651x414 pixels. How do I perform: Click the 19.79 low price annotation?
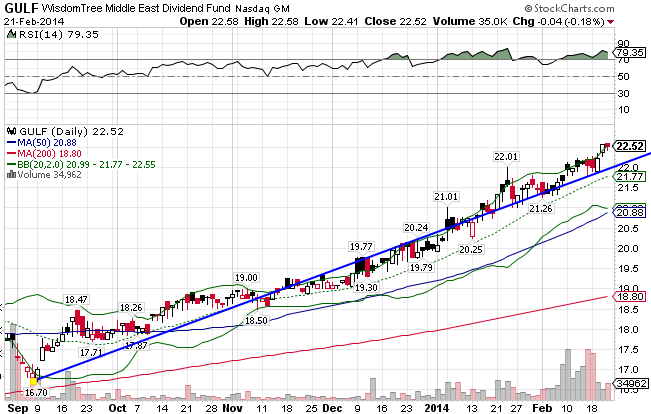coord(421,267)
